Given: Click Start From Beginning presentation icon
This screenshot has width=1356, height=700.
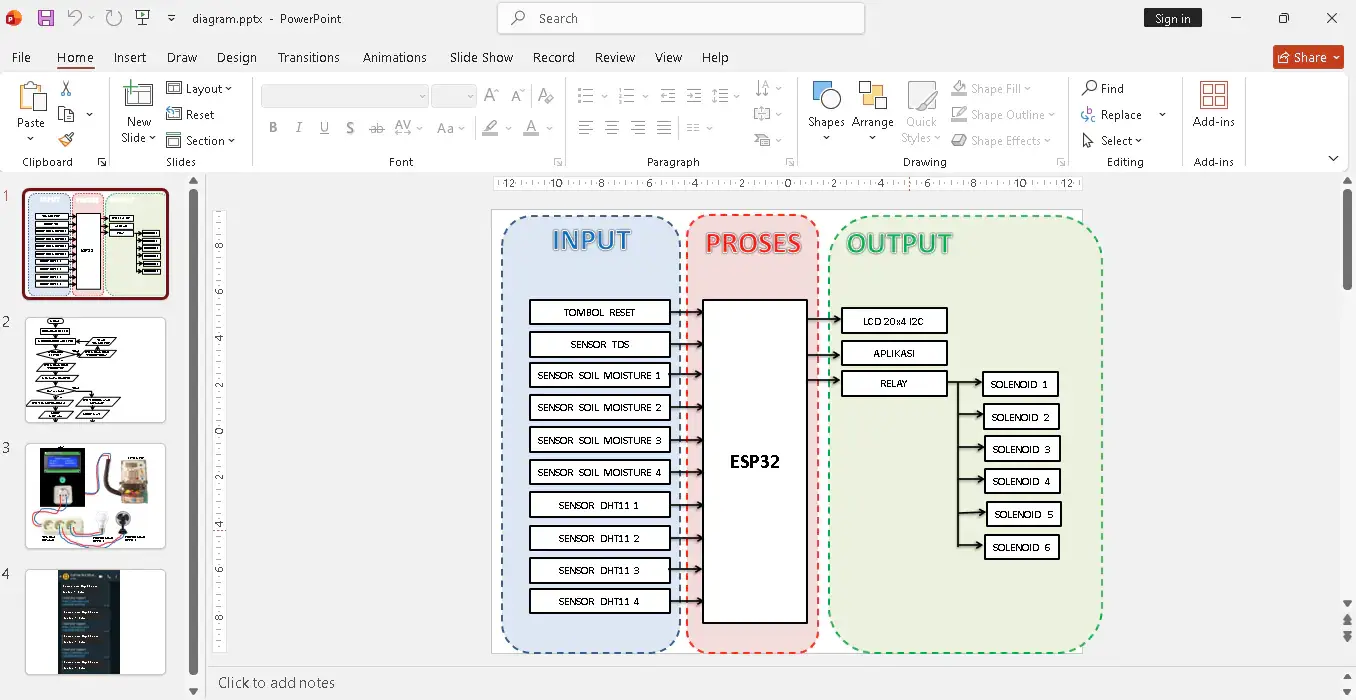Looking at the screenshot, I should click(x=141, y=18).
